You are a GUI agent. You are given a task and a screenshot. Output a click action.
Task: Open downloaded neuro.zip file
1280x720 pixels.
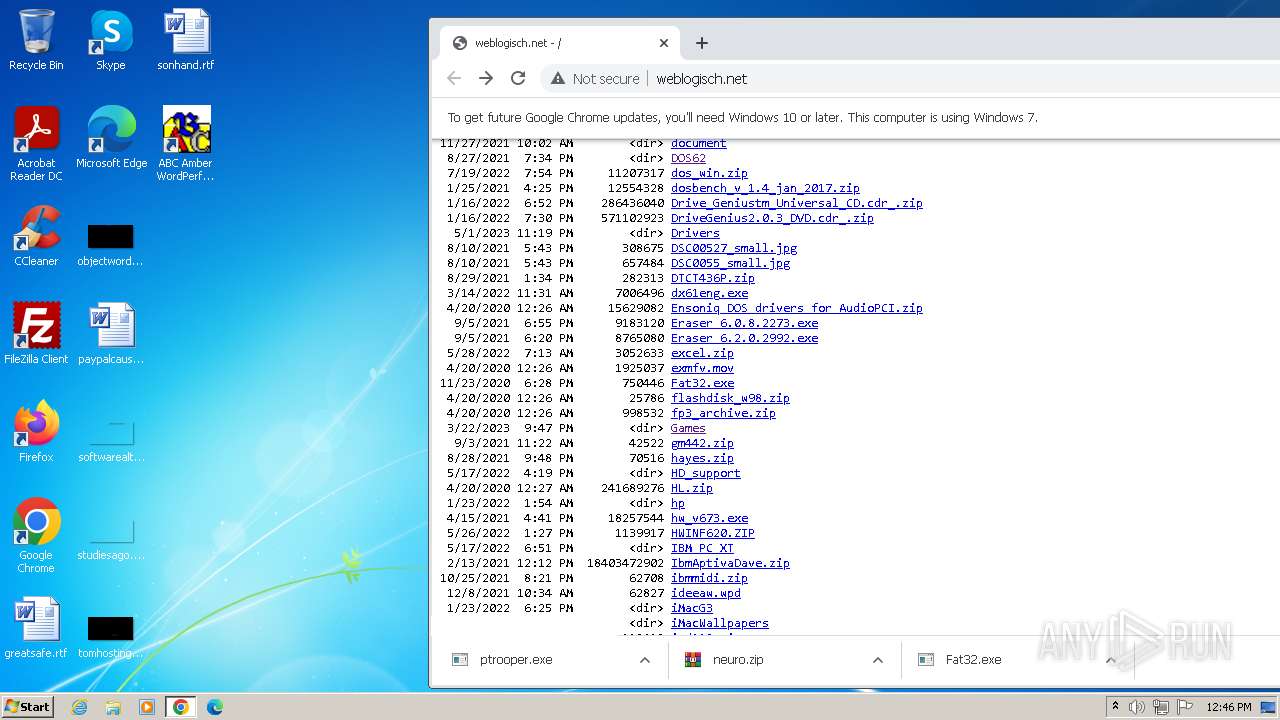pos(738,660)
